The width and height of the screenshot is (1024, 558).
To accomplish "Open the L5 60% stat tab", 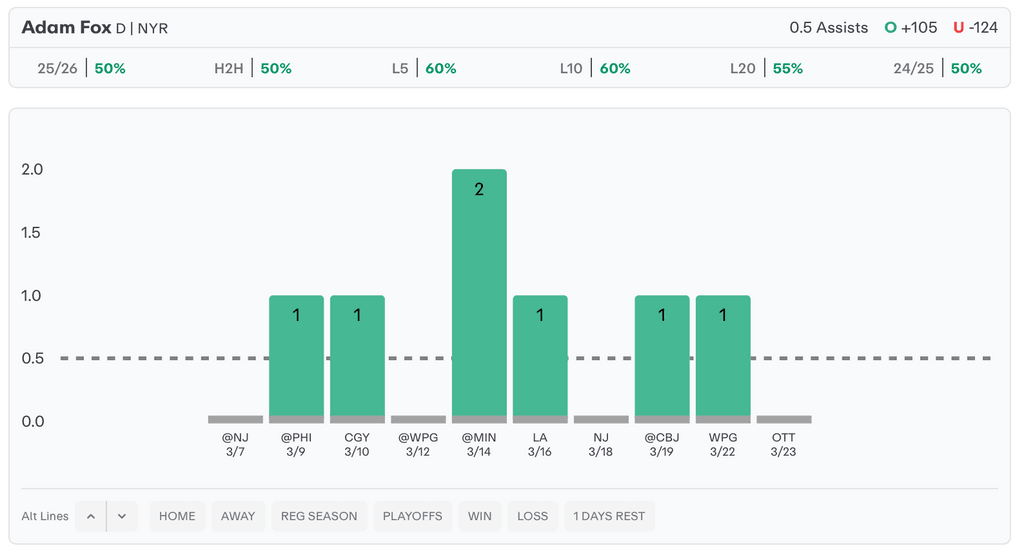I will 424,69.
